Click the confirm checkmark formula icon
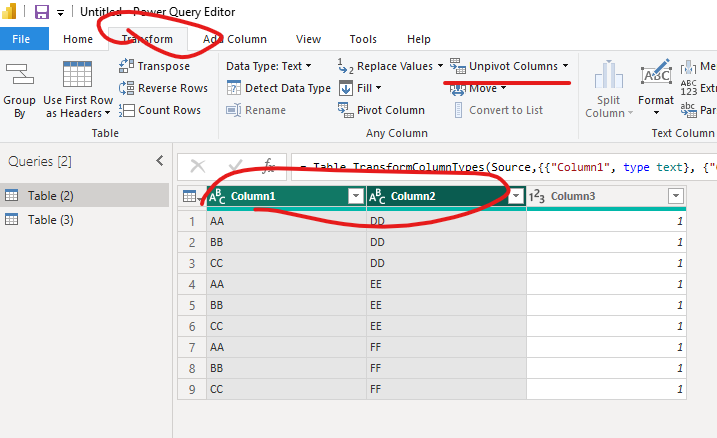Image resolution: width=717 pixels, height=438 pixels. pos(235,166)
